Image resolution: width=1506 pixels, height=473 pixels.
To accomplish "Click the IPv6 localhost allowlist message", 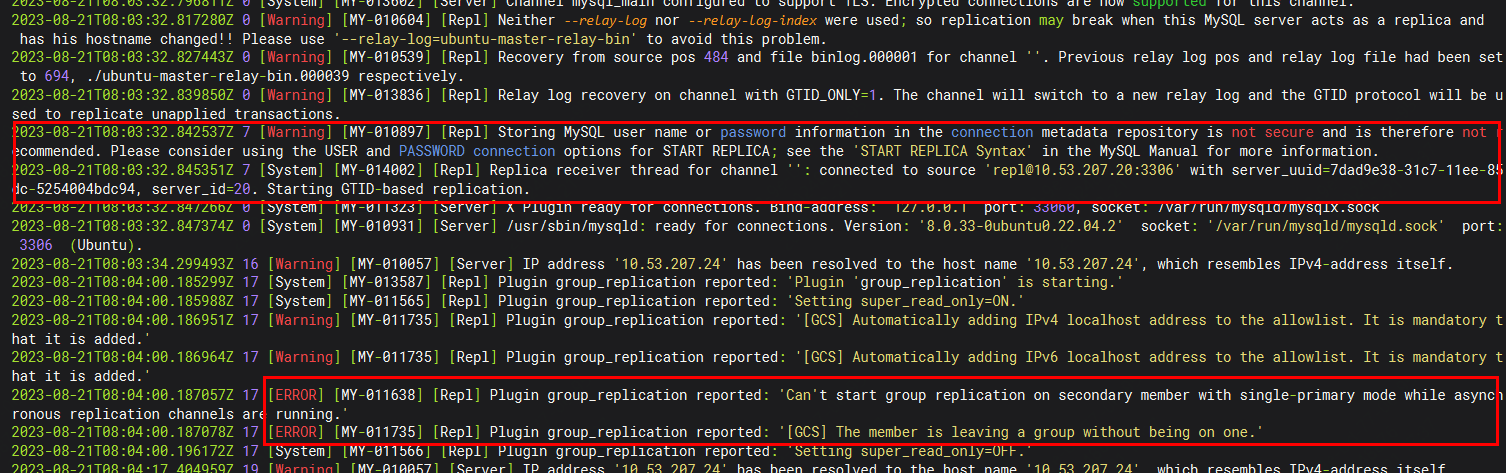I will 1145,357.
